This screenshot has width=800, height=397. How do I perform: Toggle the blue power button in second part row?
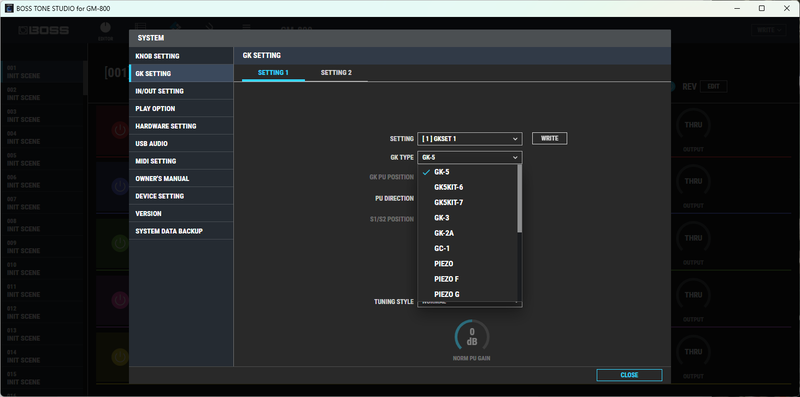tap(119, 187)
